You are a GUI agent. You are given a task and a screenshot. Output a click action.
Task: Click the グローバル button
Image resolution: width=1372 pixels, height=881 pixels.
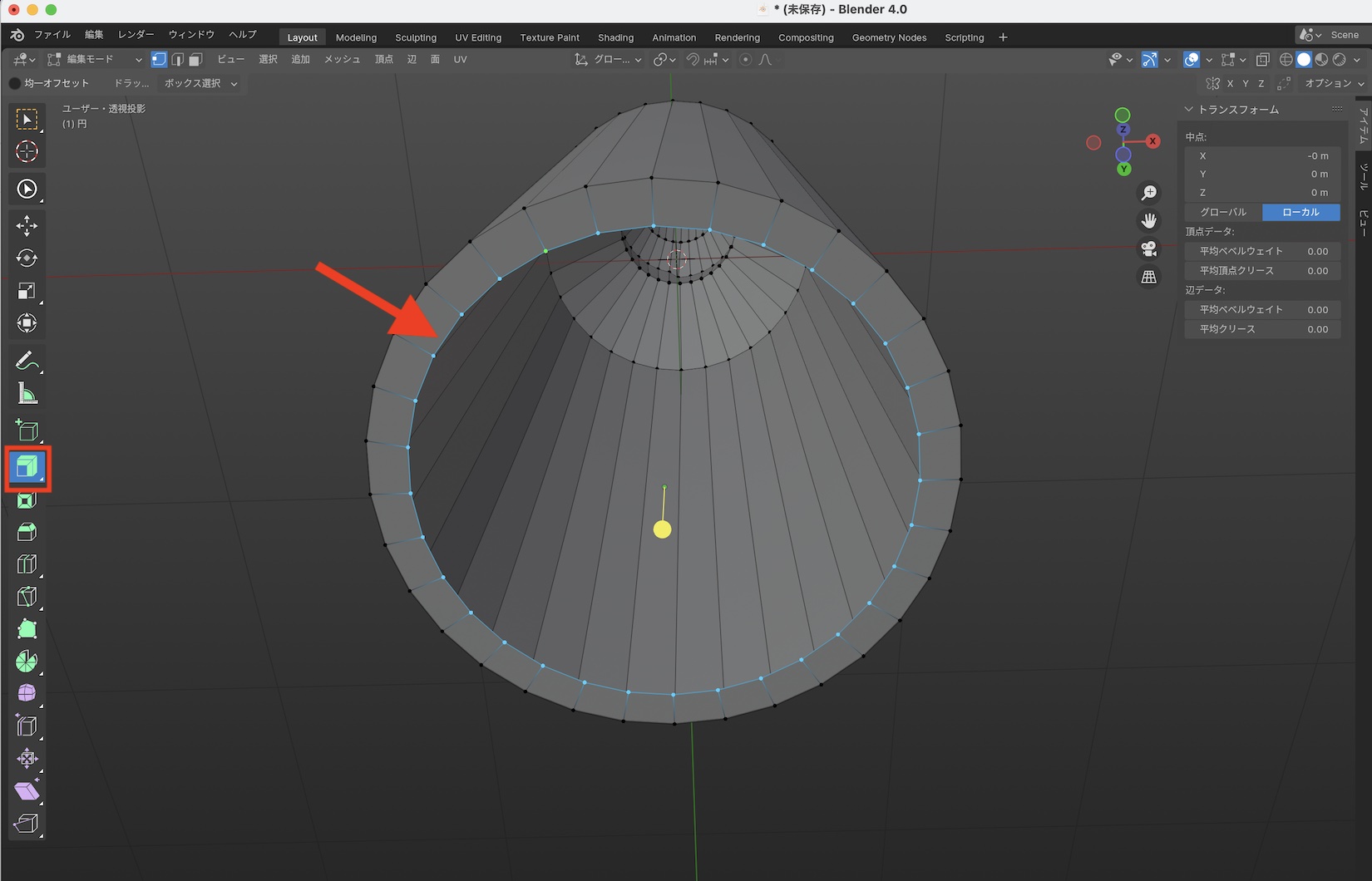[x=1223, y=212]
